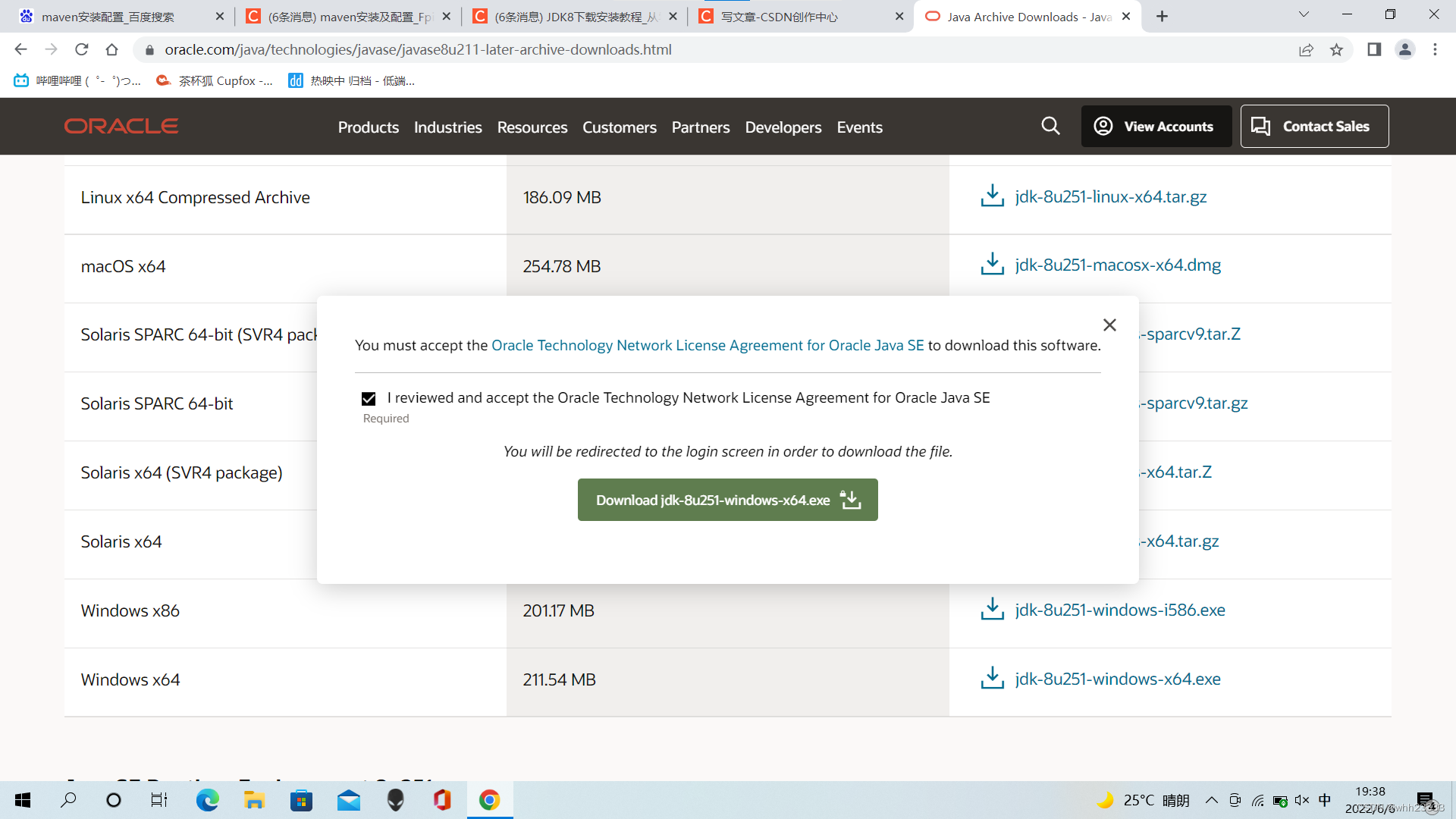Viewport: 1456px width, 819px height.
Task: Open the Industries menu
Action: [x=448, y=127]
